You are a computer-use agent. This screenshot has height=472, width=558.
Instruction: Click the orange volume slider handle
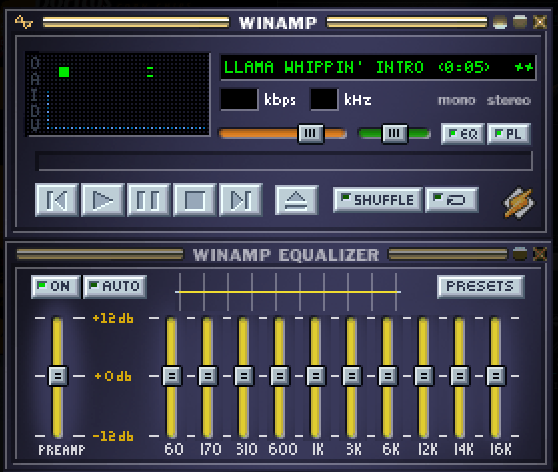click(x=310, y=133)
